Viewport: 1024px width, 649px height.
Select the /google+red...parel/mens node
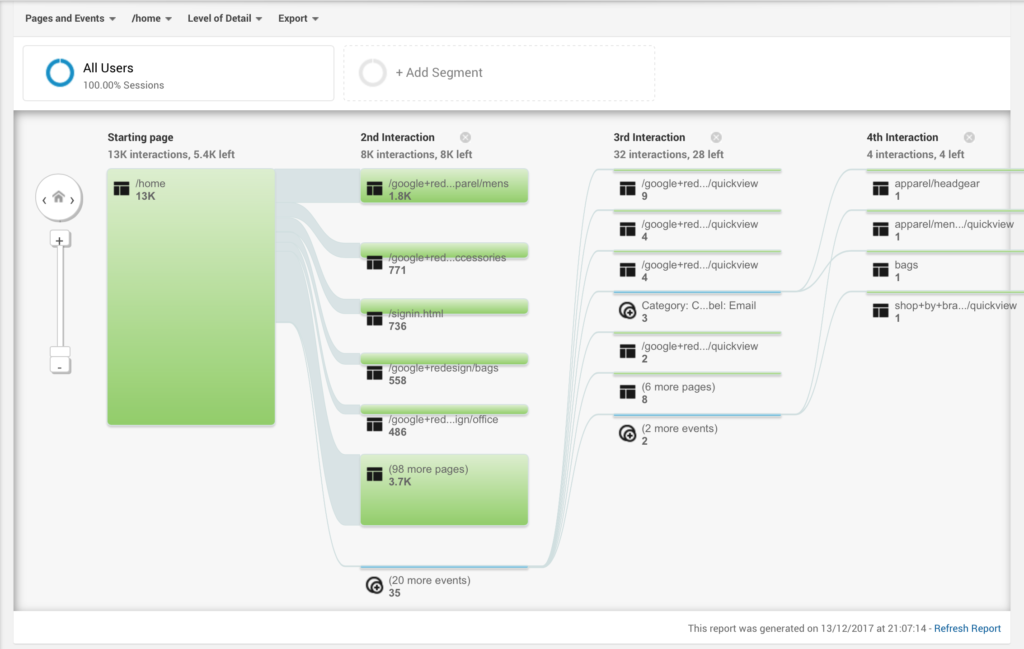(444, 187)
